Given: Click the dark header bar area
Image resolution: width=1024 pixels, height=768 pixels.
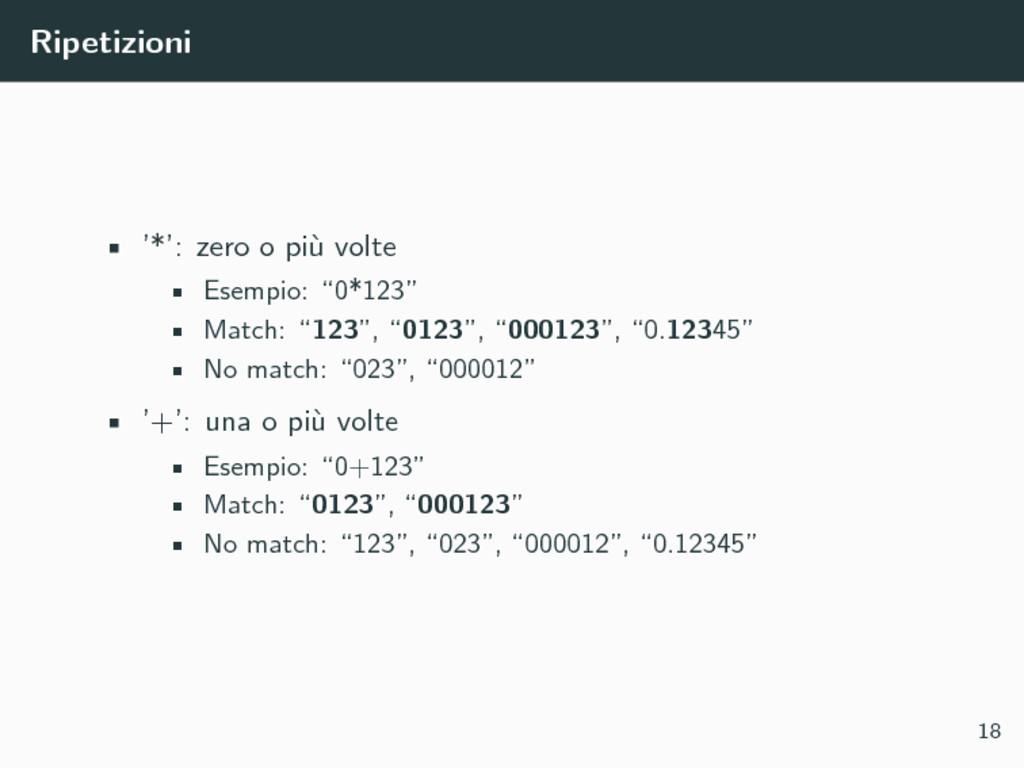Looking at the screenshot, I should tap(512, 40).
